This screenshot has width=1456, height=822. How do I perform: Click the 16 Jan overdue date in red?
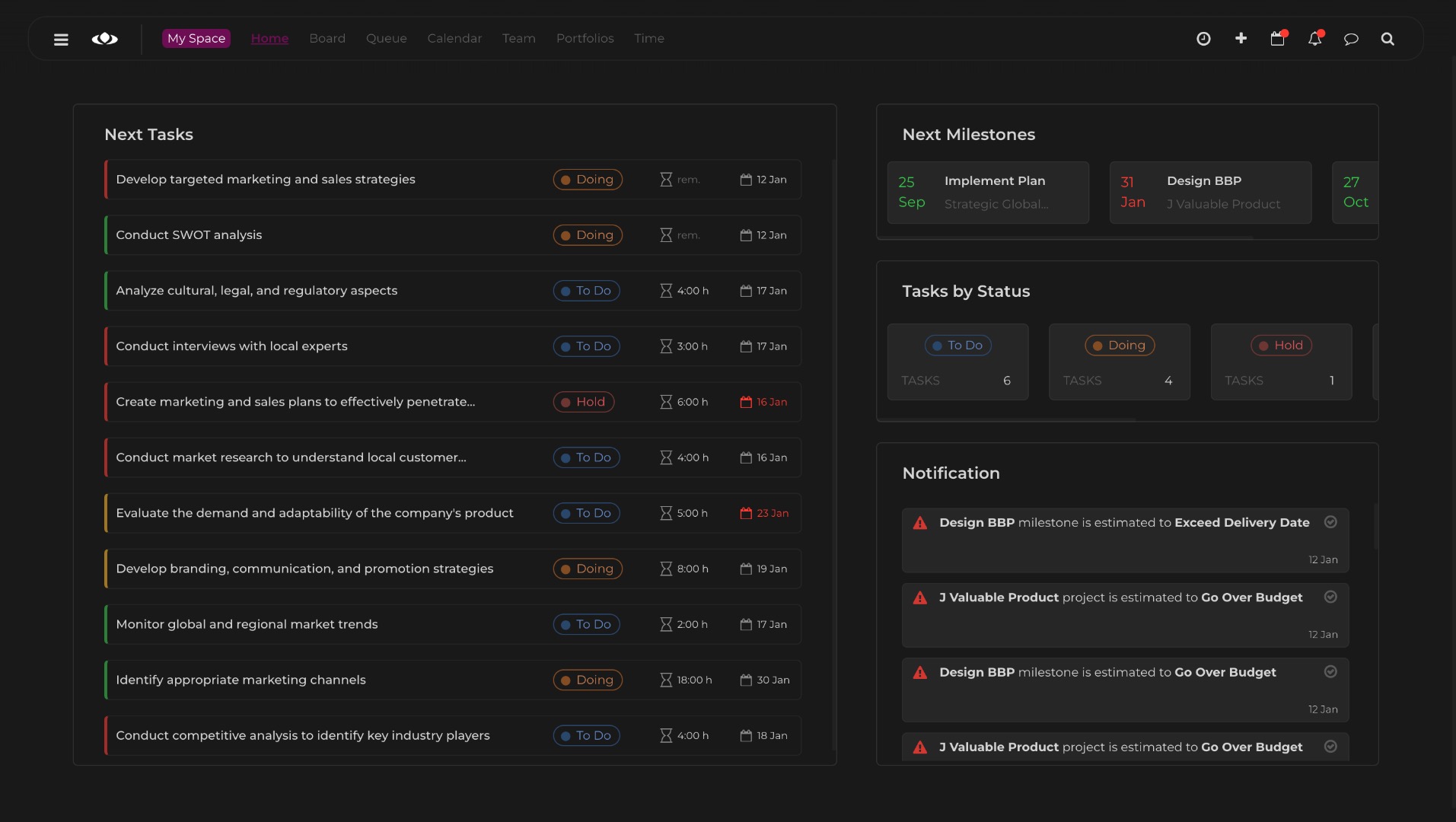click(x=772, y=402)
